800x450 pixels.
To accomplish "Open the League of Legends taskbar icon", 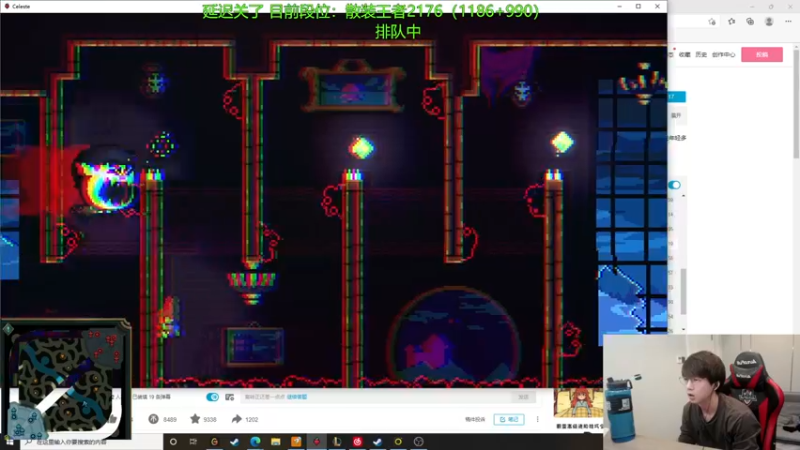I will point(337,442).
